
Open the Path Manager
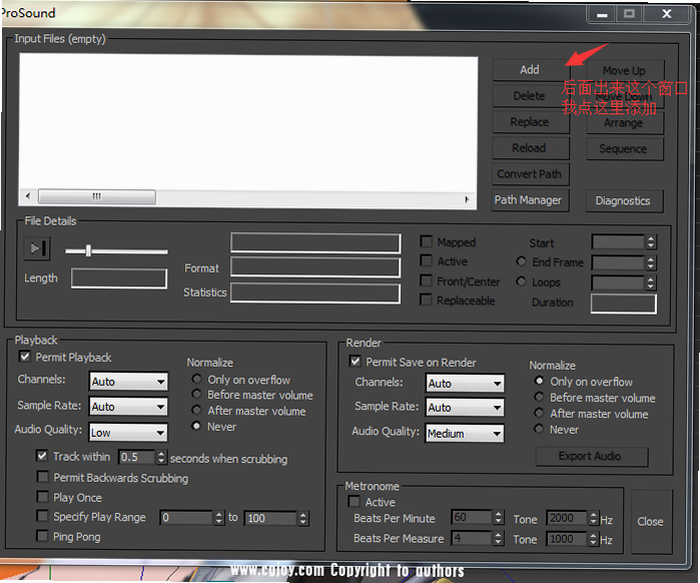coord(530,200)
